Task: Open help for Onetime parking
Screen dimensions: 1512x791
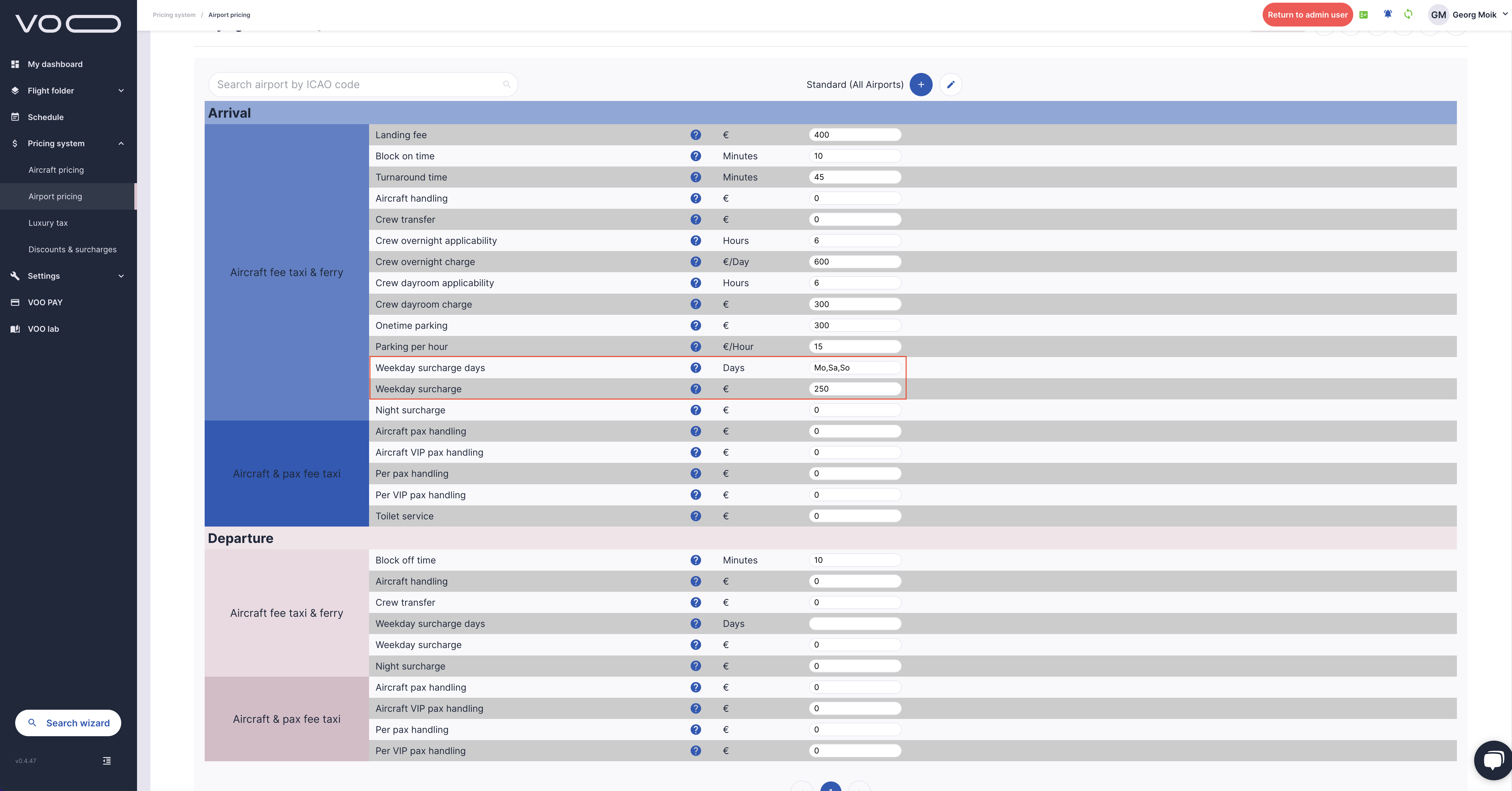Action: [x=696, y=325]
